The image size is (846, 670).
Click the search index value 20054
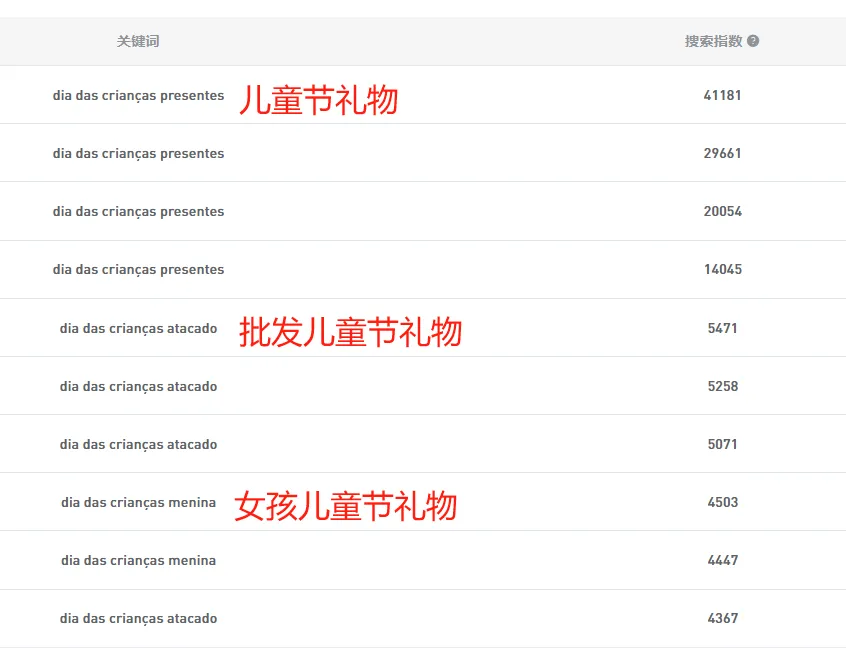coord(722,211)
